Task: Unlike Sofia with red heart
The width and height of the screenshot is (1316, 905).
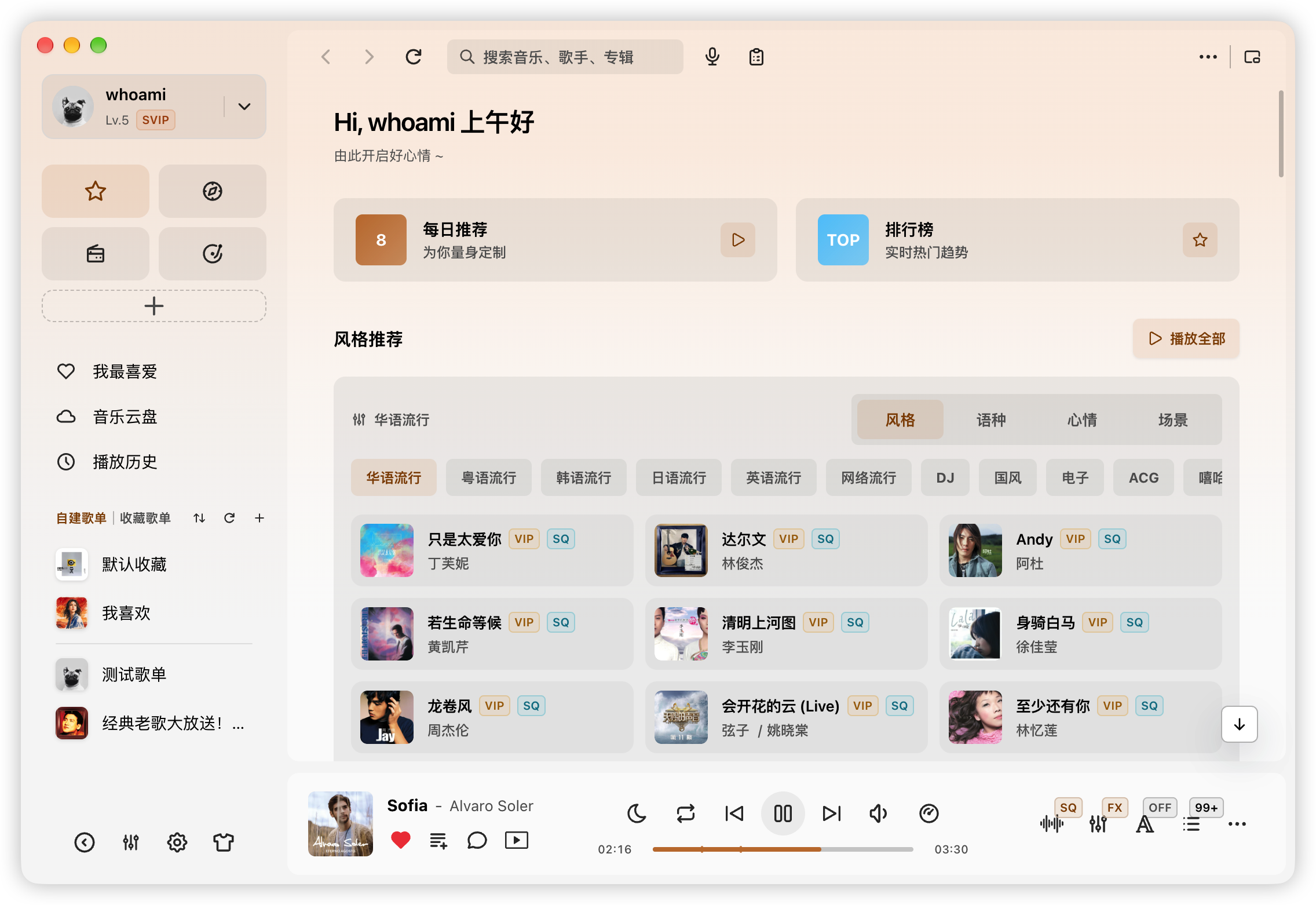Action: tap(401, 840)
